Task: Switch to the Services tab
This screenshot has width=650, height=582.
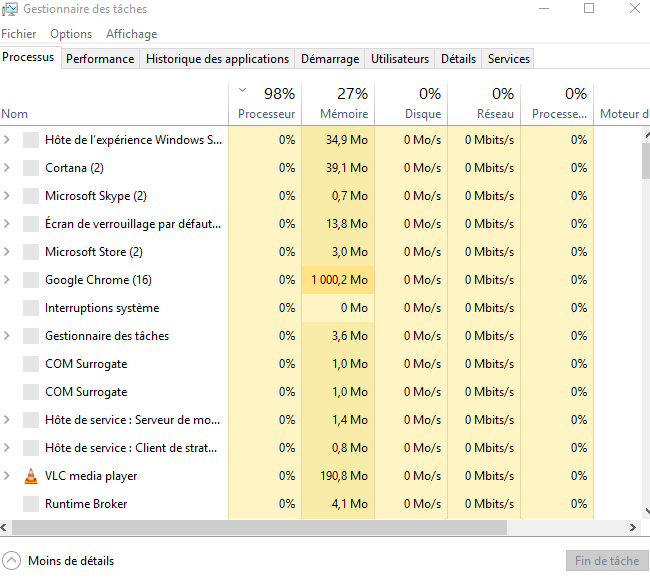Action: coord(509,59)
